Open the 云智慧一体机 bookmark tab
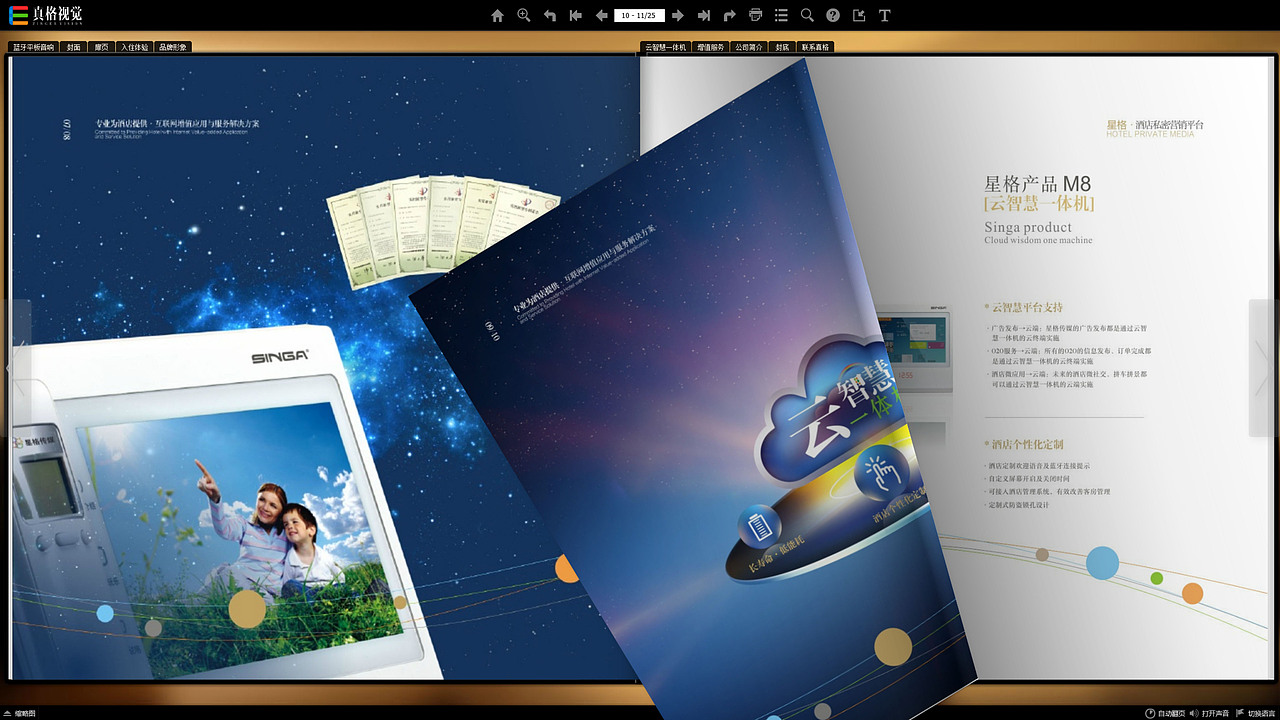 [665, 47]
